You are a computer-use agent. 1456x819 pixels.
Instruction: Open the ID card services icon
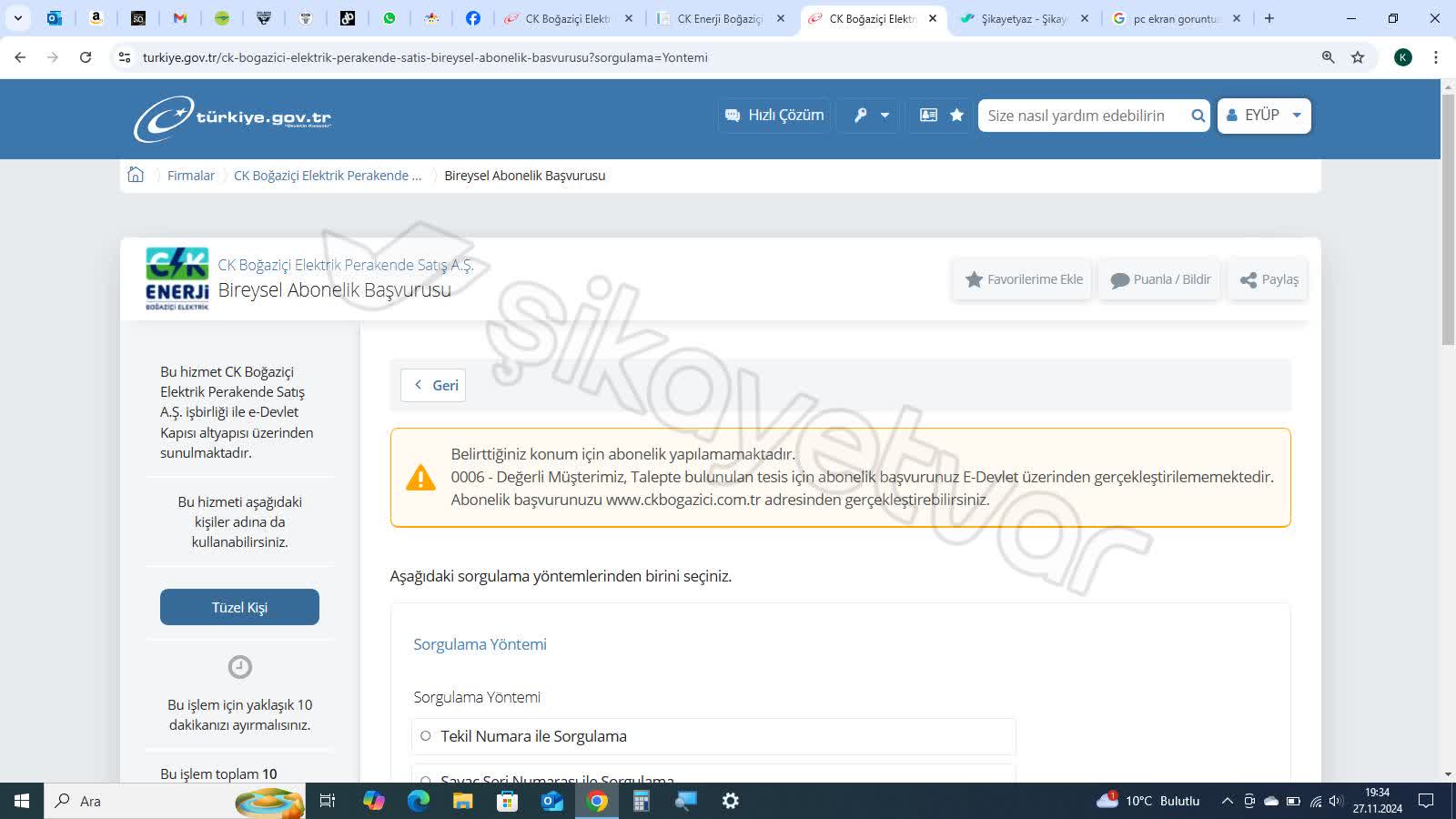click(926, 115)
